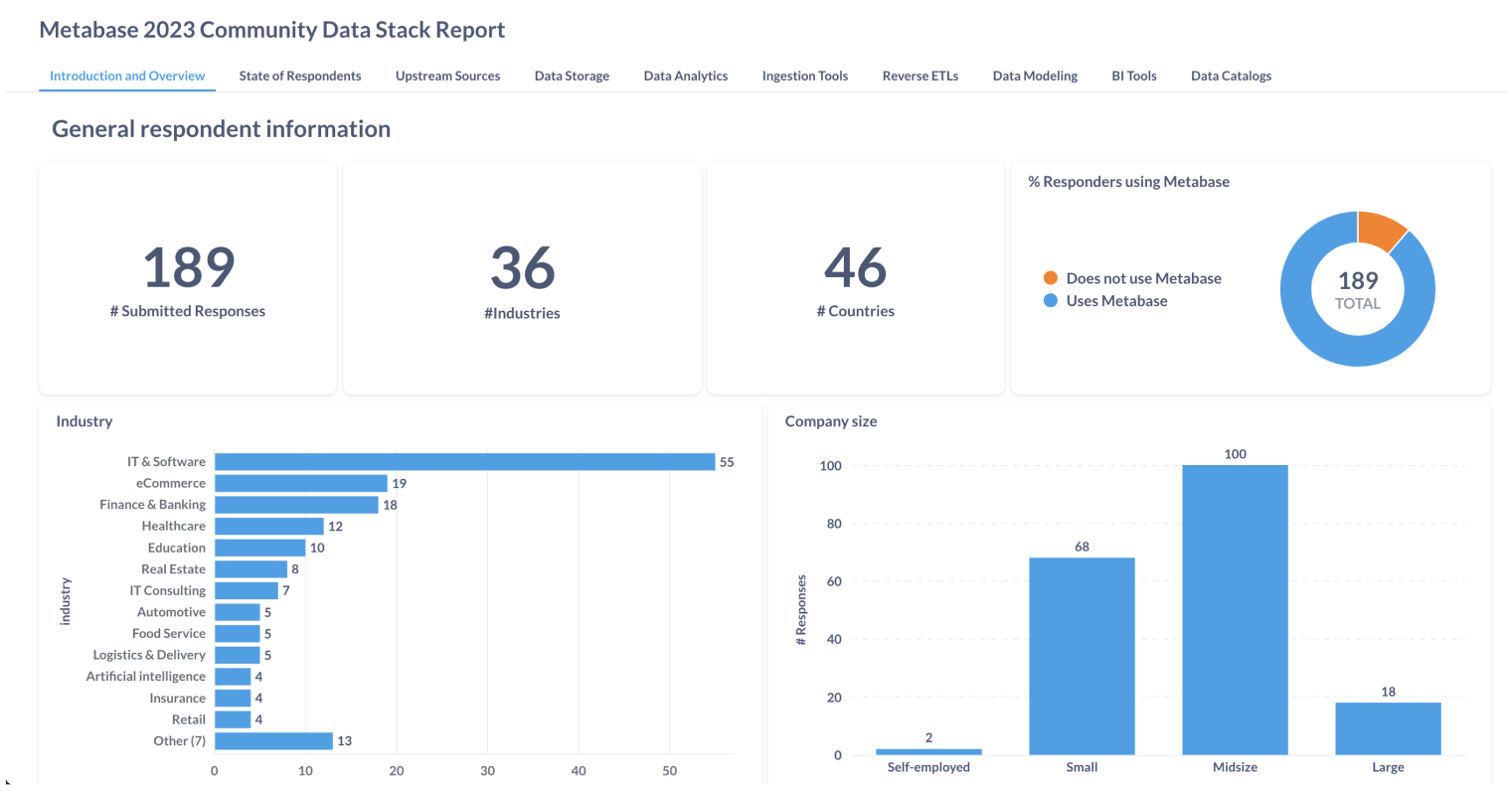The height and width of the screenshot is (795, 1512).
Task: Switch to the Data Modeling tab
Action: click(1035, 76)
